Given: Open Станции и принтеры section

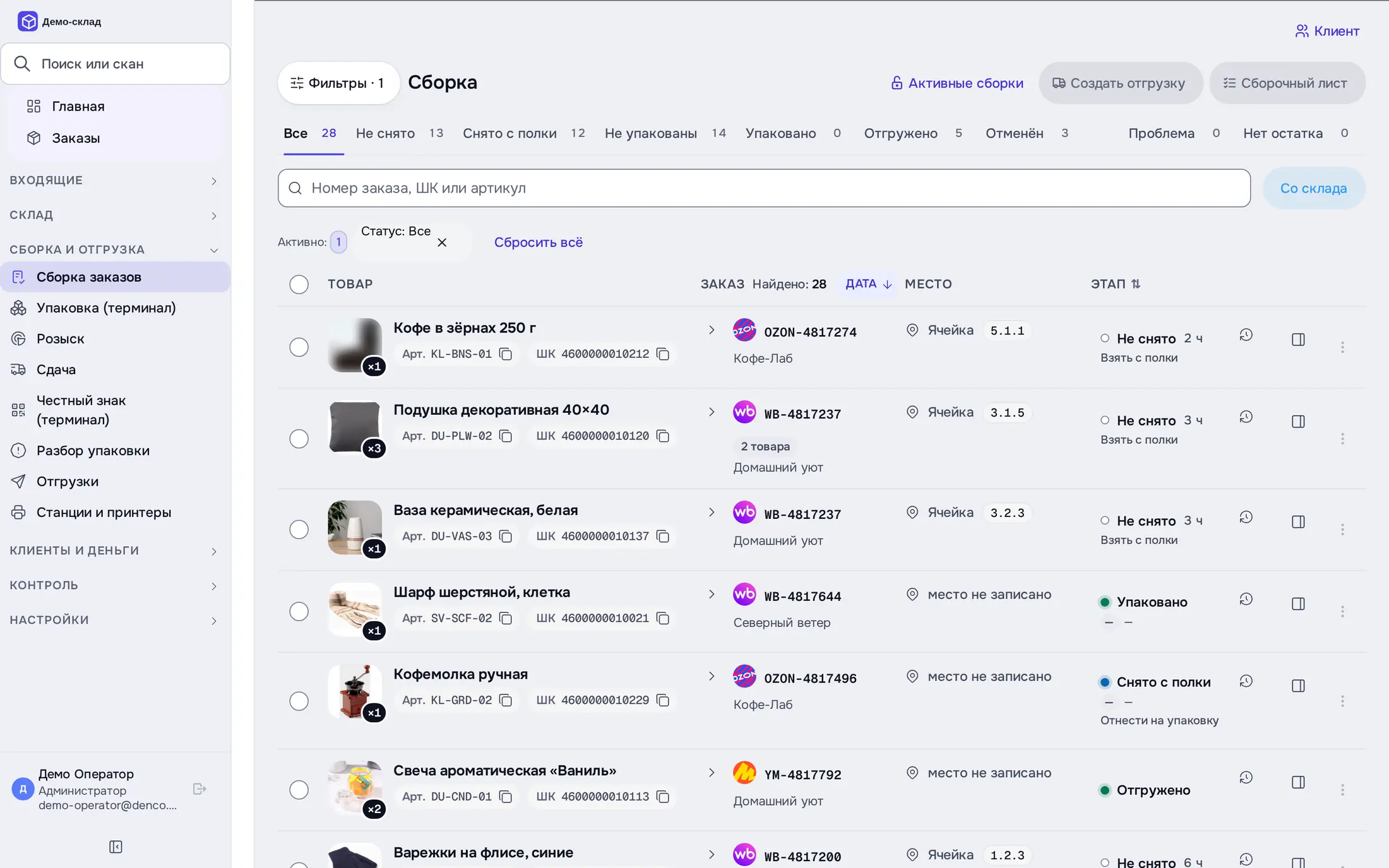Looking at the screenshot, I should tap(115, 513).
